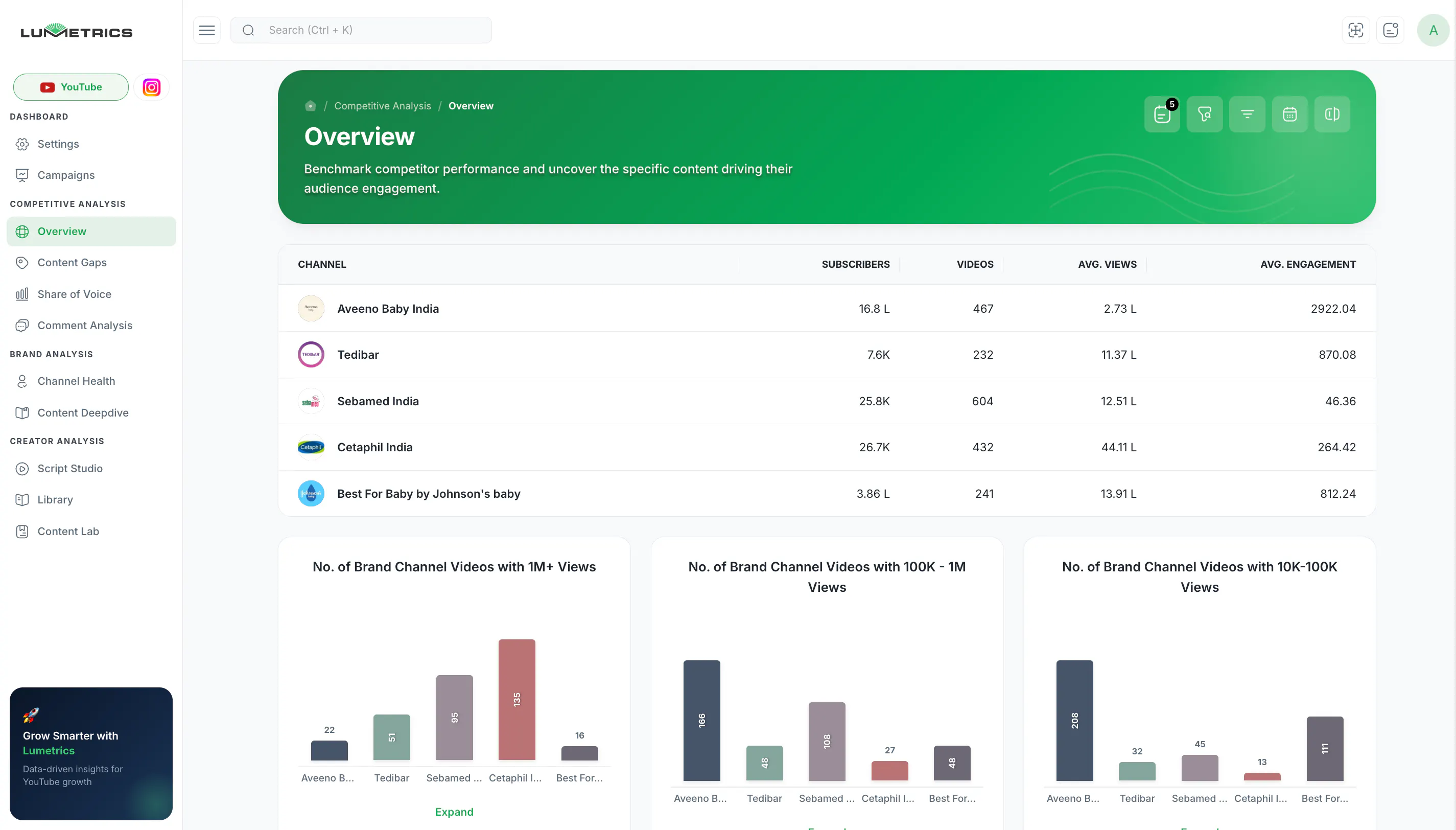Select Overview in sidebar
This screenshot has height=830, width=1456.
click(91, 232)
